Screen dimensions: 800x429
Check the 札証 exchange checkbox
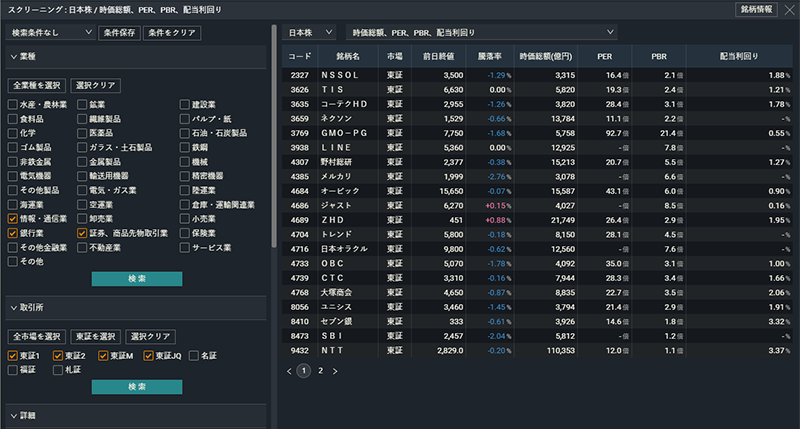pyautogui.click(x=58, y=370)
